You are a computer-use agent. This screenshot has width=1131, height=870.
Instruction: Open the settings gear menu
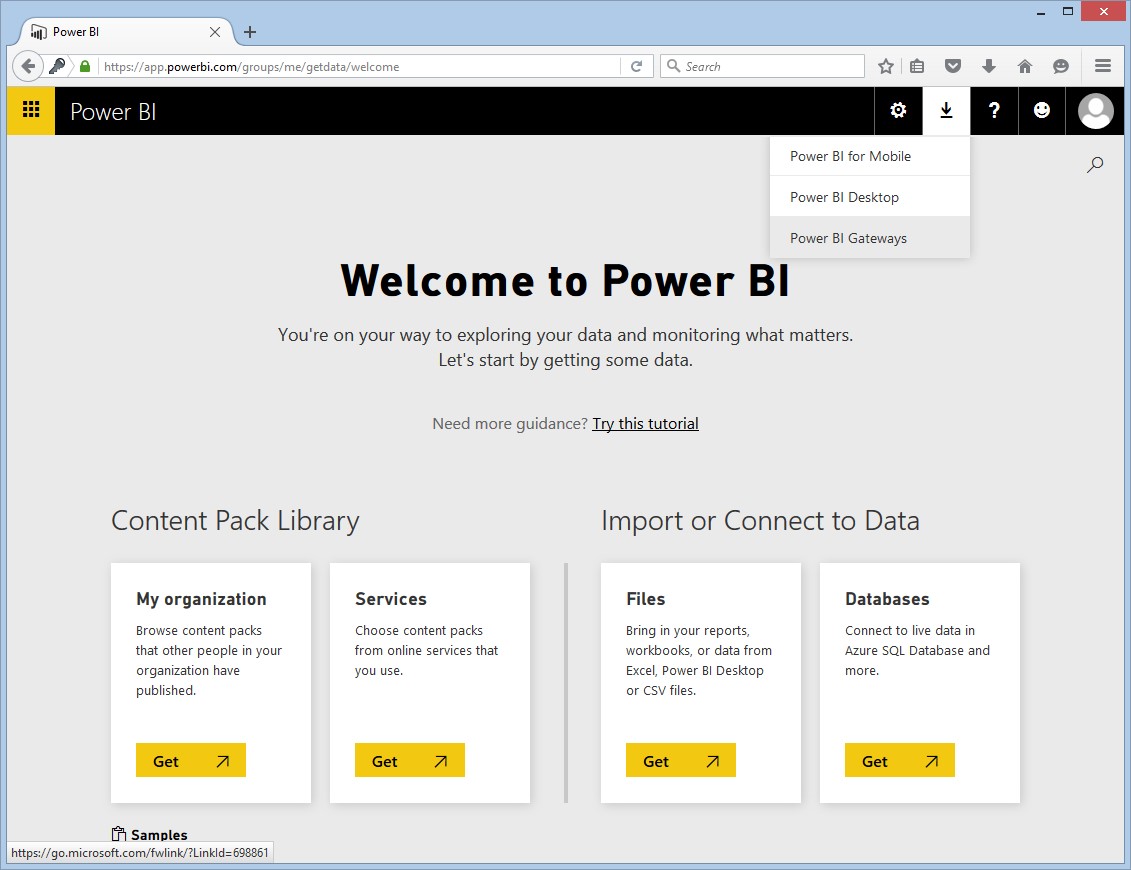click(898, 110)
